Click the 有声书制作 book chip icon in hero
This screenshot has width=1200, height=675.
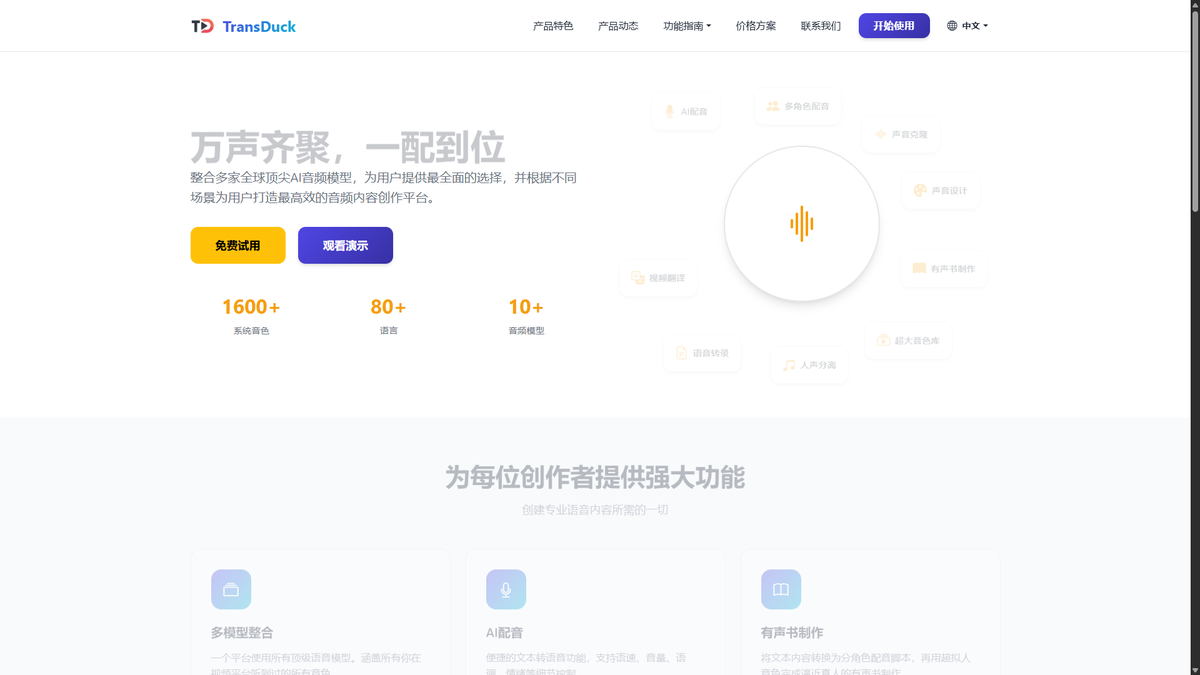pyautogui.click(x=919, y=268)
